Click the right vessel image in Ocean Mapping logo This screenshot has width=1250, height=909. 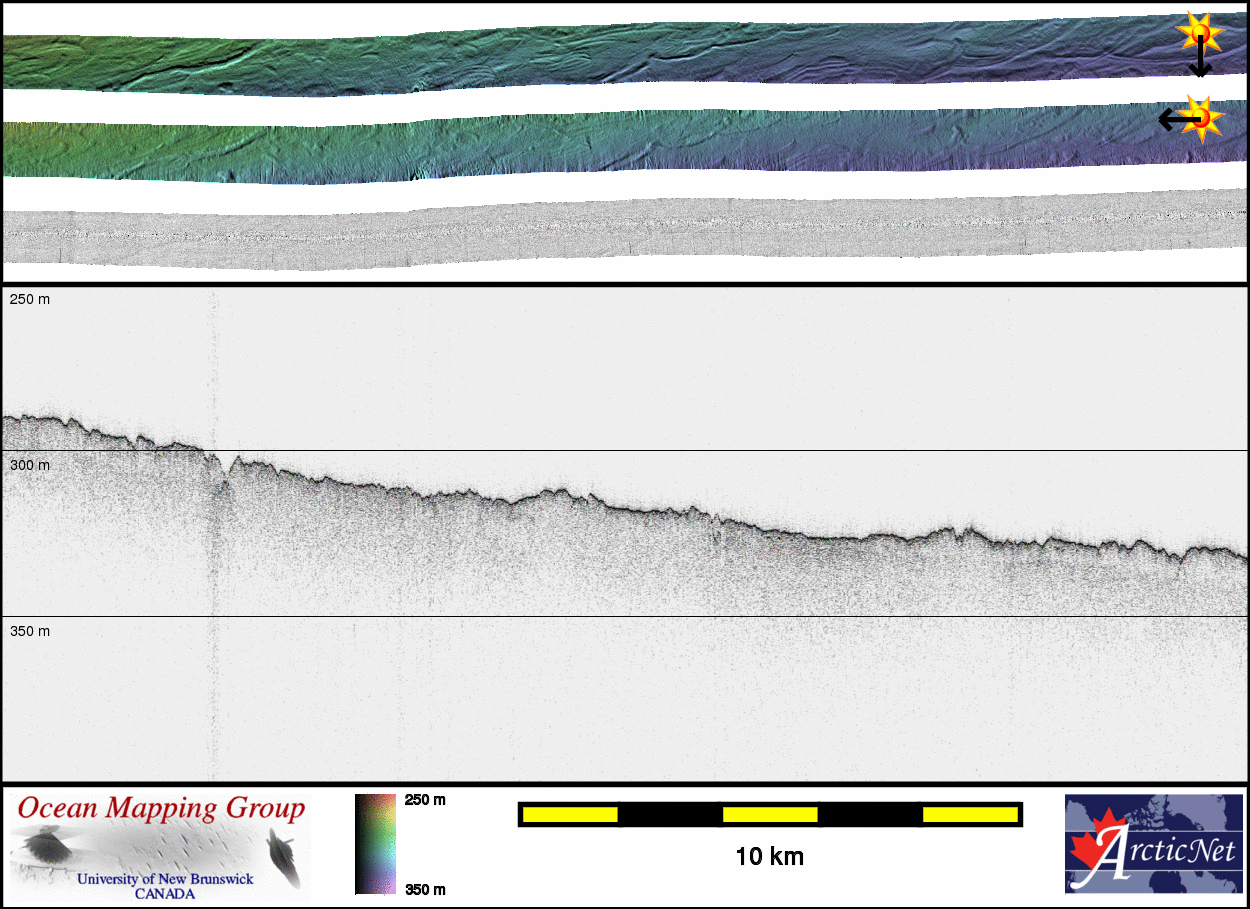point(284,859)
